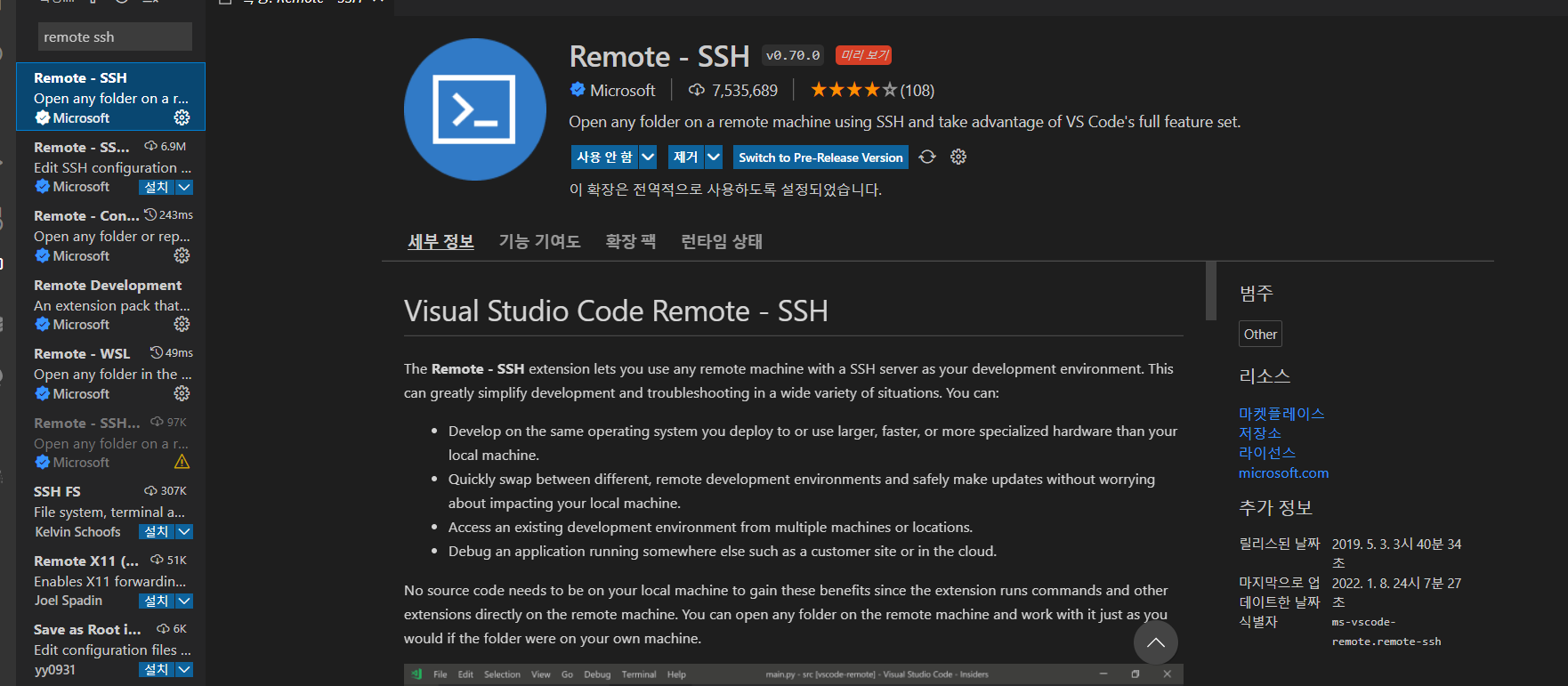
Task: Click 제거 uninstall button
Action: click(x=686, y=157)
